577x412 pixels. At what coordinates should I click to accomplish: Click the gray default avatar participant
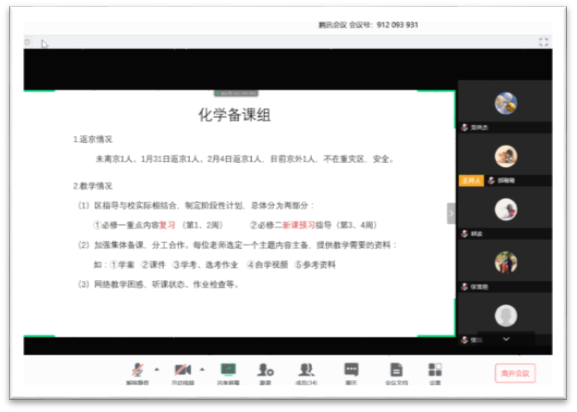(506, 316)
